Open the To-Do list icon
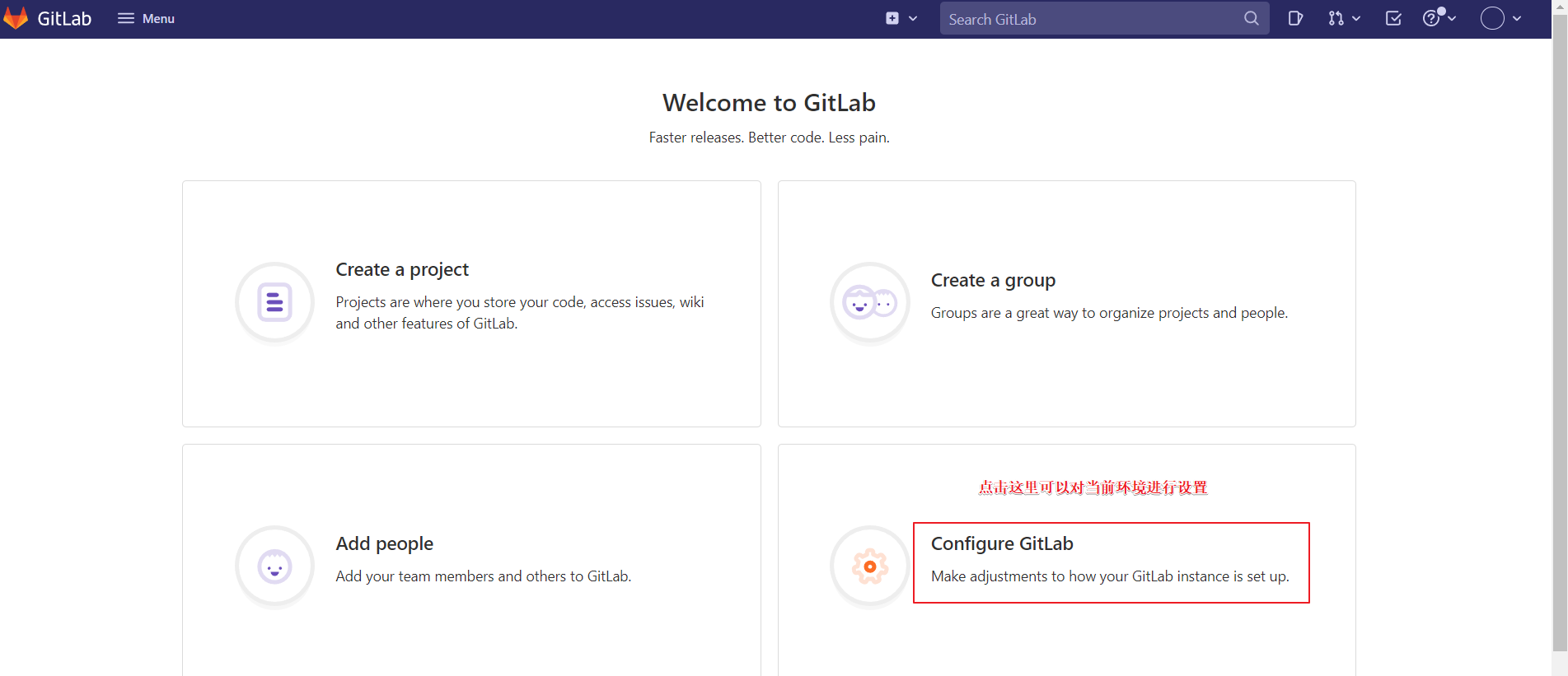Image resolution: width=1568 pixels, height=676 pixels. coord(1393,18)
